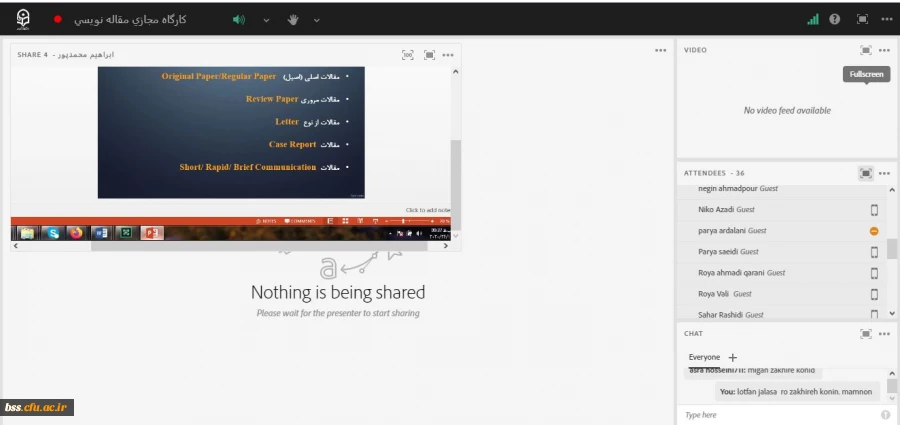Image resolution: width=900 pixels, height=425 pixels.
Task: Mute the meeting speaker audio
Action: (238, 19)
